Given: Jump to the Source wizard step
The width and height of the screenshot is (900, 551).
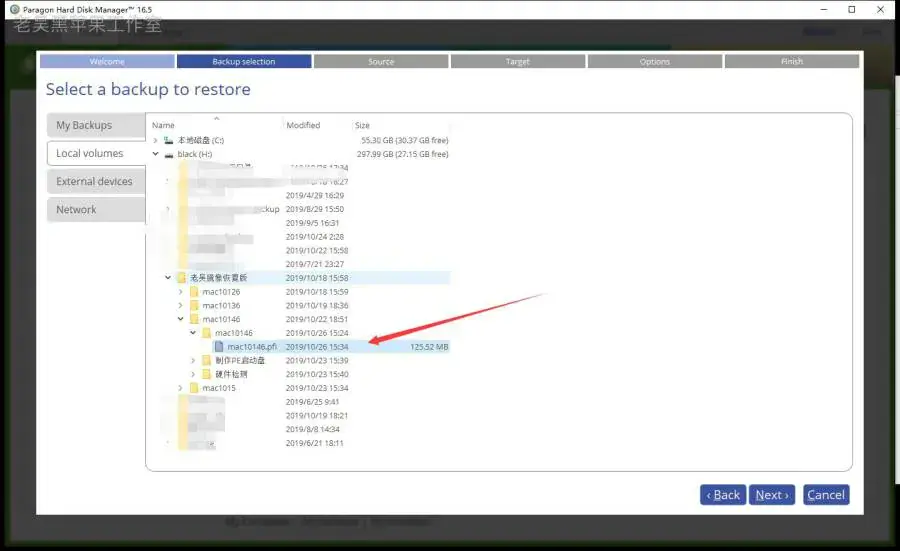Looking at the screenshot, I should click(x=381, y=61).
